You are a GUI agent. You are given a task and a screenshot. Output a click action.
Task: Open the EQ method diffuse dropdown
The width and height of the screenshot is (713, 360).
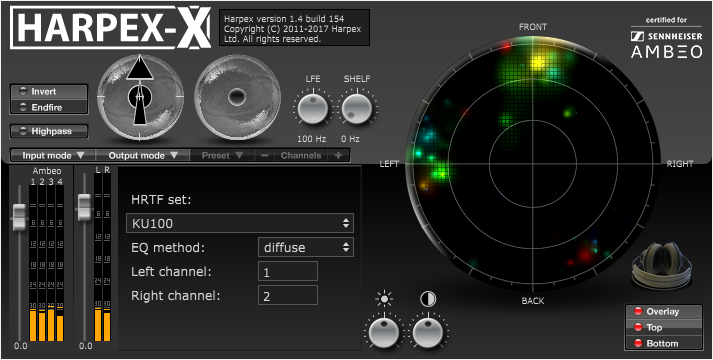click(x=306, y=248)
